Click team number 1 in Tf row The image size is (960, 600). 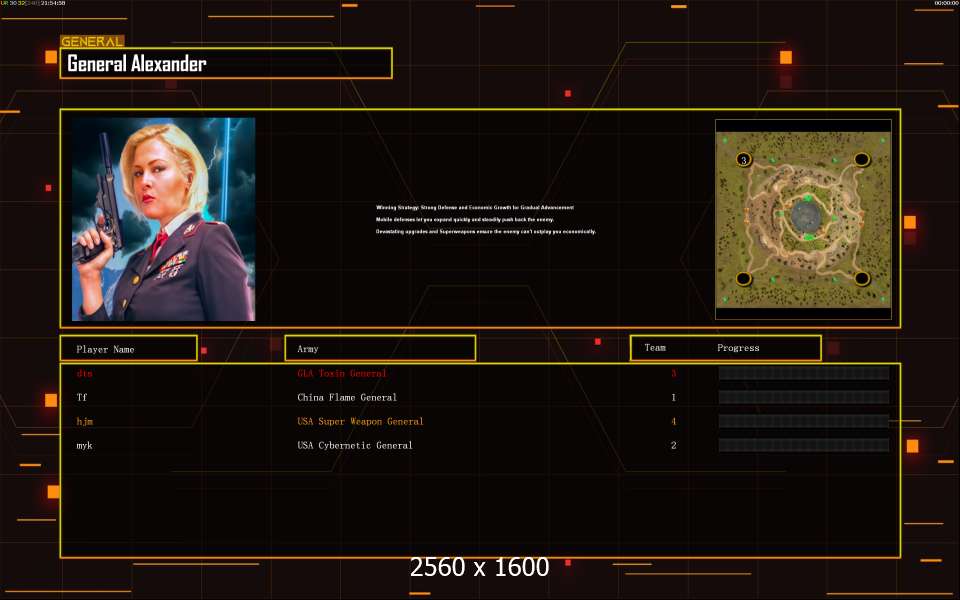pos(673,397)
